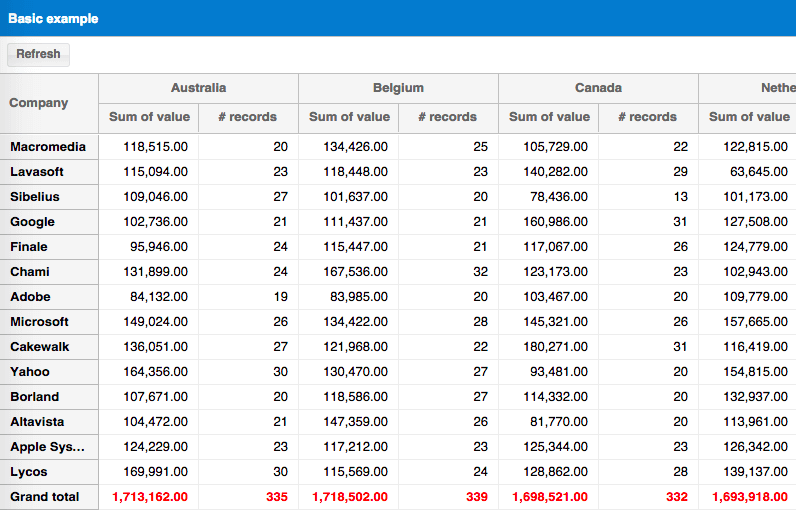Select the Finale row label
Viewport: 796px width, 510px height.
tap(49, 247)
